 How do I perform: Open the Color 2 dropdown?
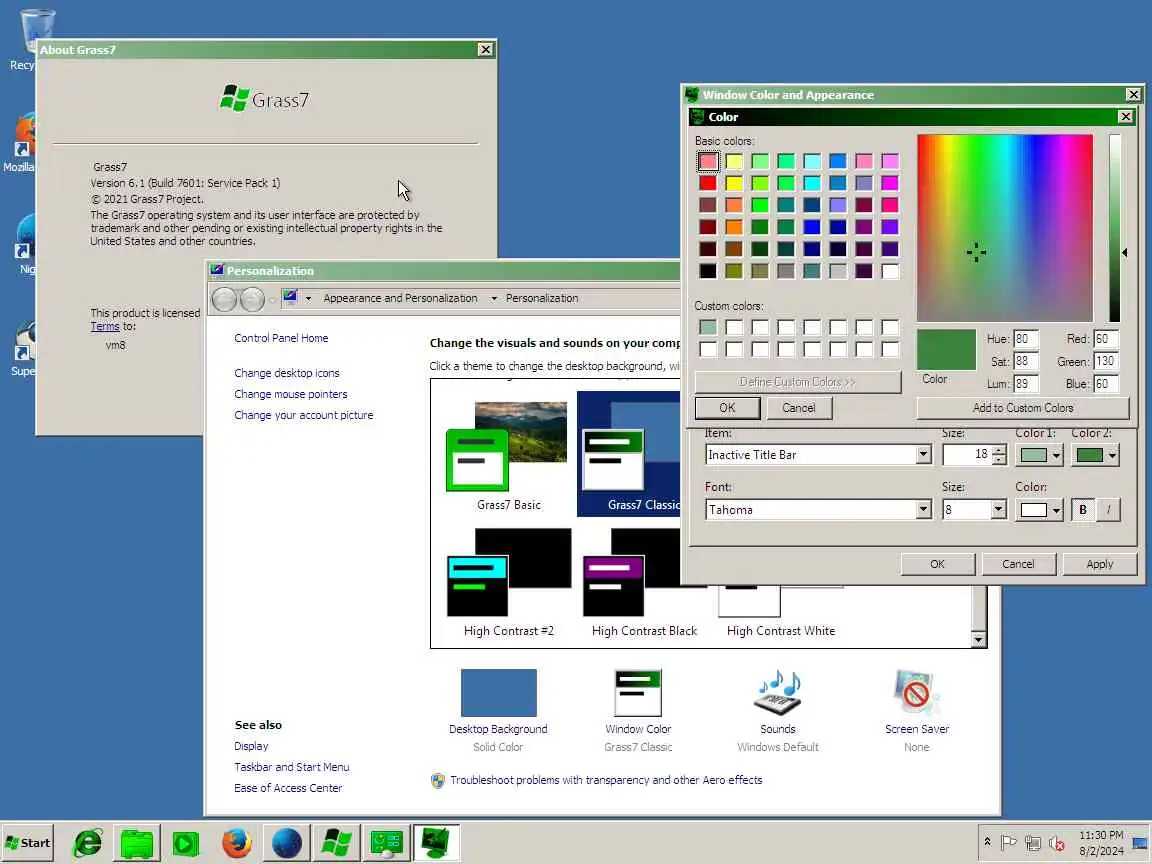click(x=1095, y=456)
